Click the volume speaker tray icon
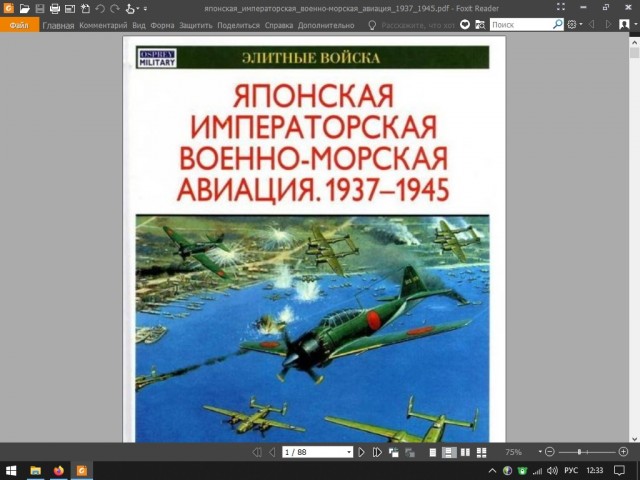The image size is (640, 480). [552, 471]
